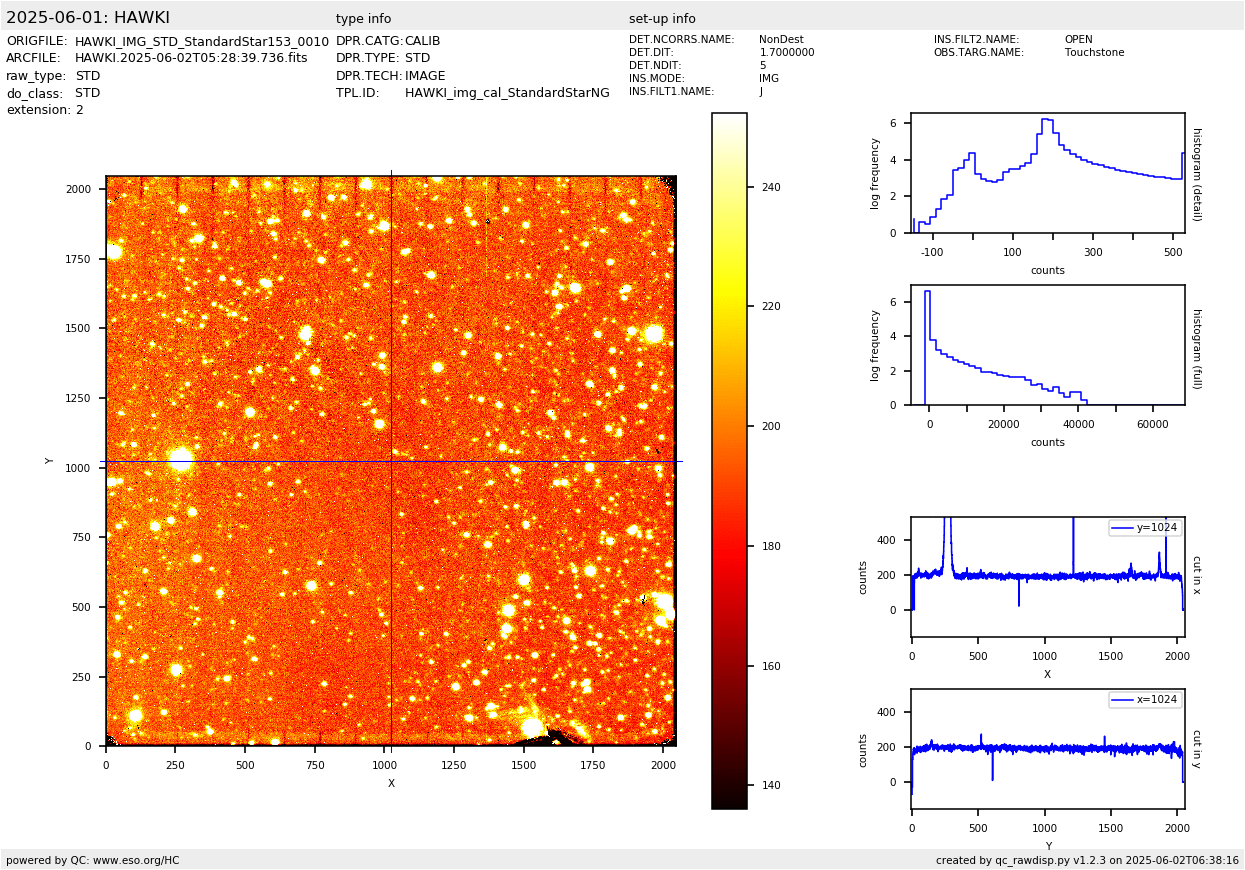Screen dimensions: 1245x870
Task: Click the page title "2025-06-01: HAWKI"
Action: tap(88, 18)
